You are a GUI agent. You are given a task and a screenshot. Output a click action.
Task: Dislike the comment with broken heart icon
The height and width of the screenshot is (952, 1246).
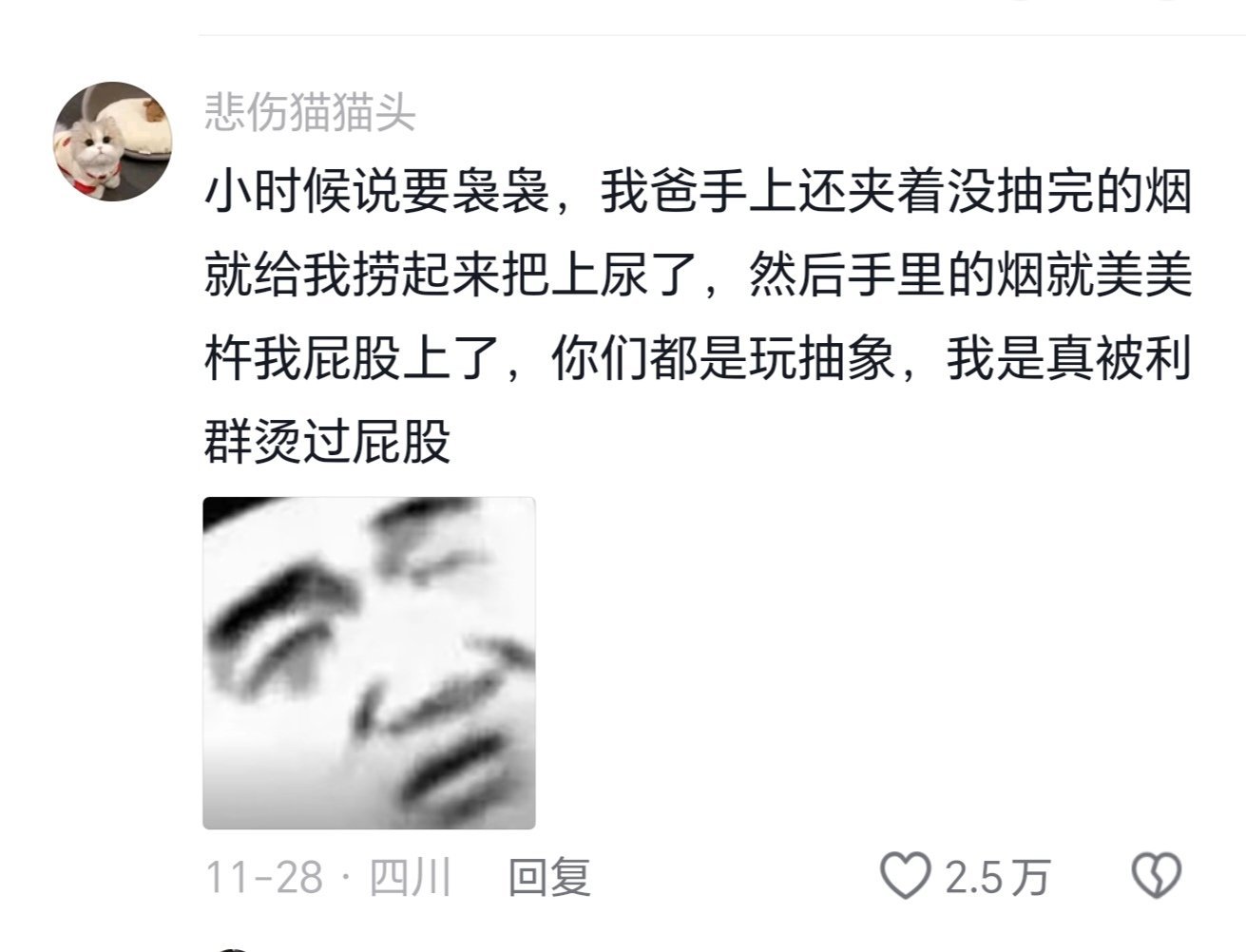point(1157,875)
